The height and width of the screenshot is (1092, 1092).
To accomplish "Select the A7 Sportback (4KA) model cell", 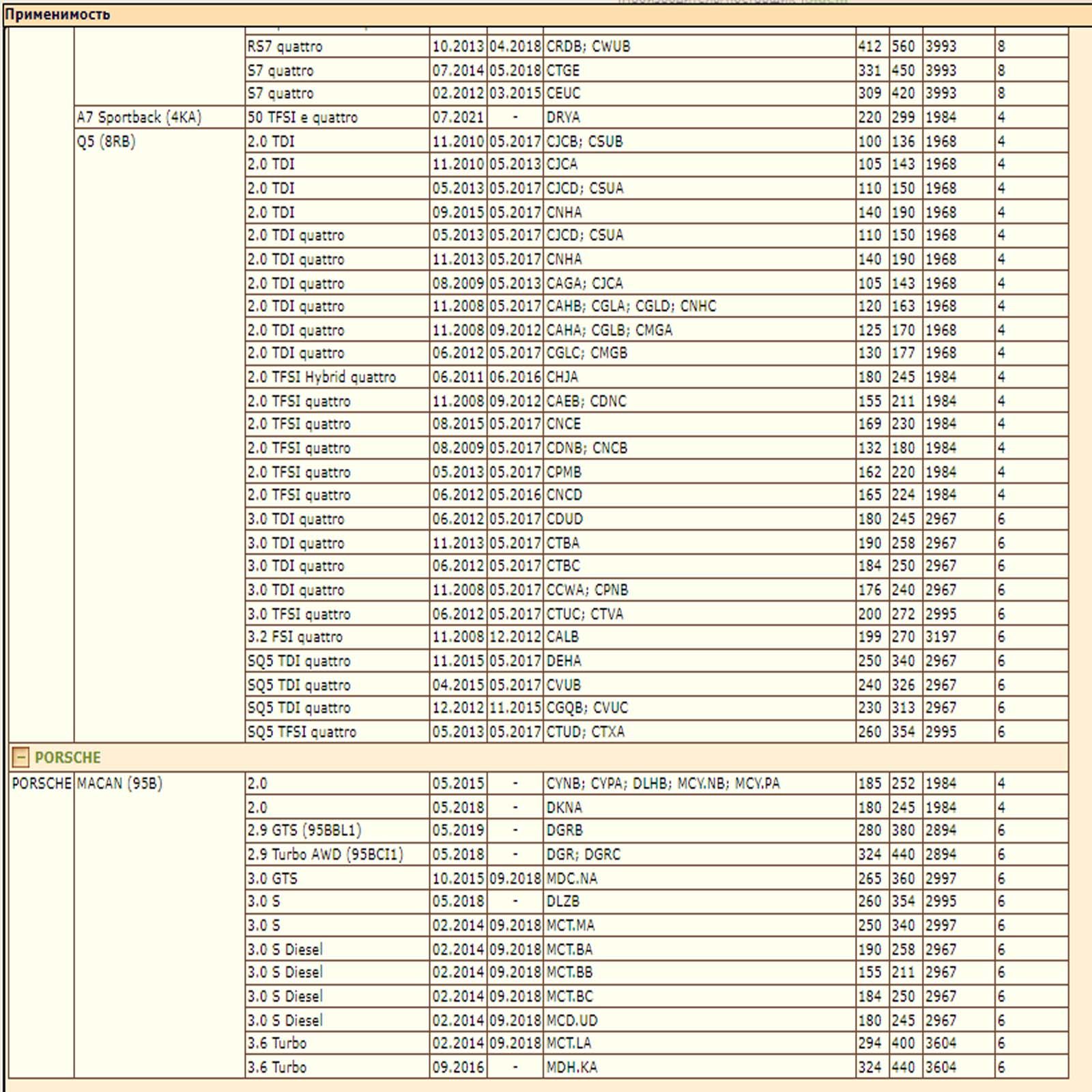I will (x=139, y=117).
